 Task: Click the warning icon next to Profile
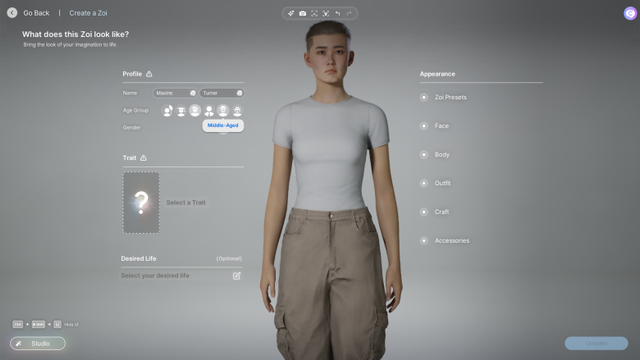coord(149,74)
